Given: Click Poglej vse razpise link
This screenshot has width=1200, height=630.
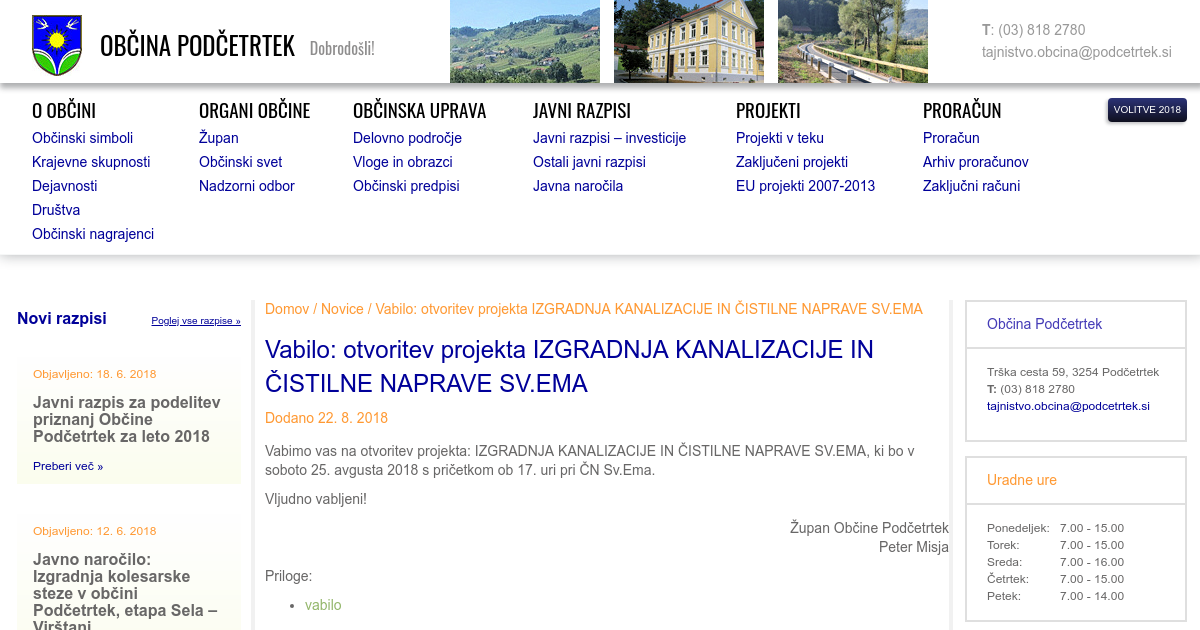Looking at the screenshot, I should [196, 321].
